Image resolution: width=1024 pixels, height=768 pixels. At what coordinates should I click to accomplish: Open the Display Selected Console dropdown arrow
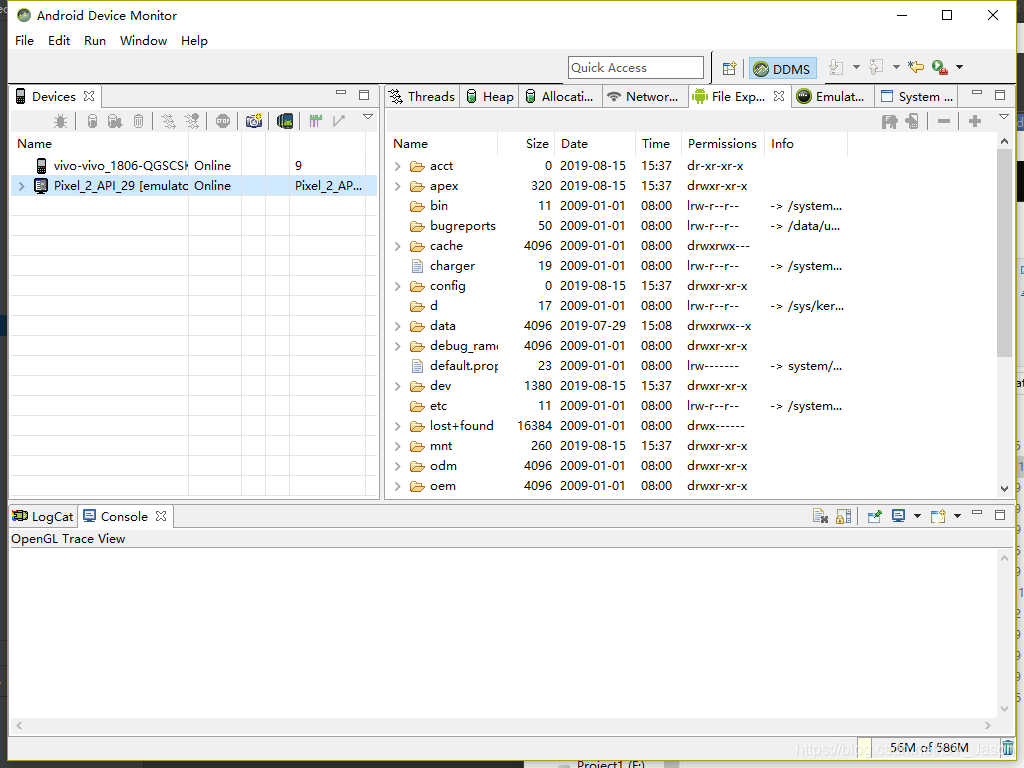(917, 516)
